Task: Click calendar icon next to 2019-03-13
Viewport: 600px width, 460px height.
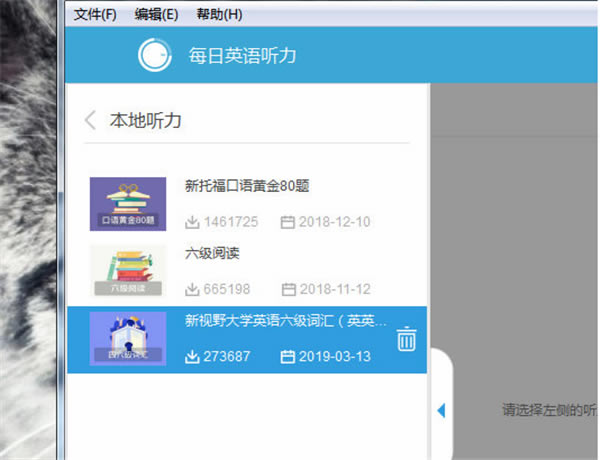Action: tap(288, 357)
